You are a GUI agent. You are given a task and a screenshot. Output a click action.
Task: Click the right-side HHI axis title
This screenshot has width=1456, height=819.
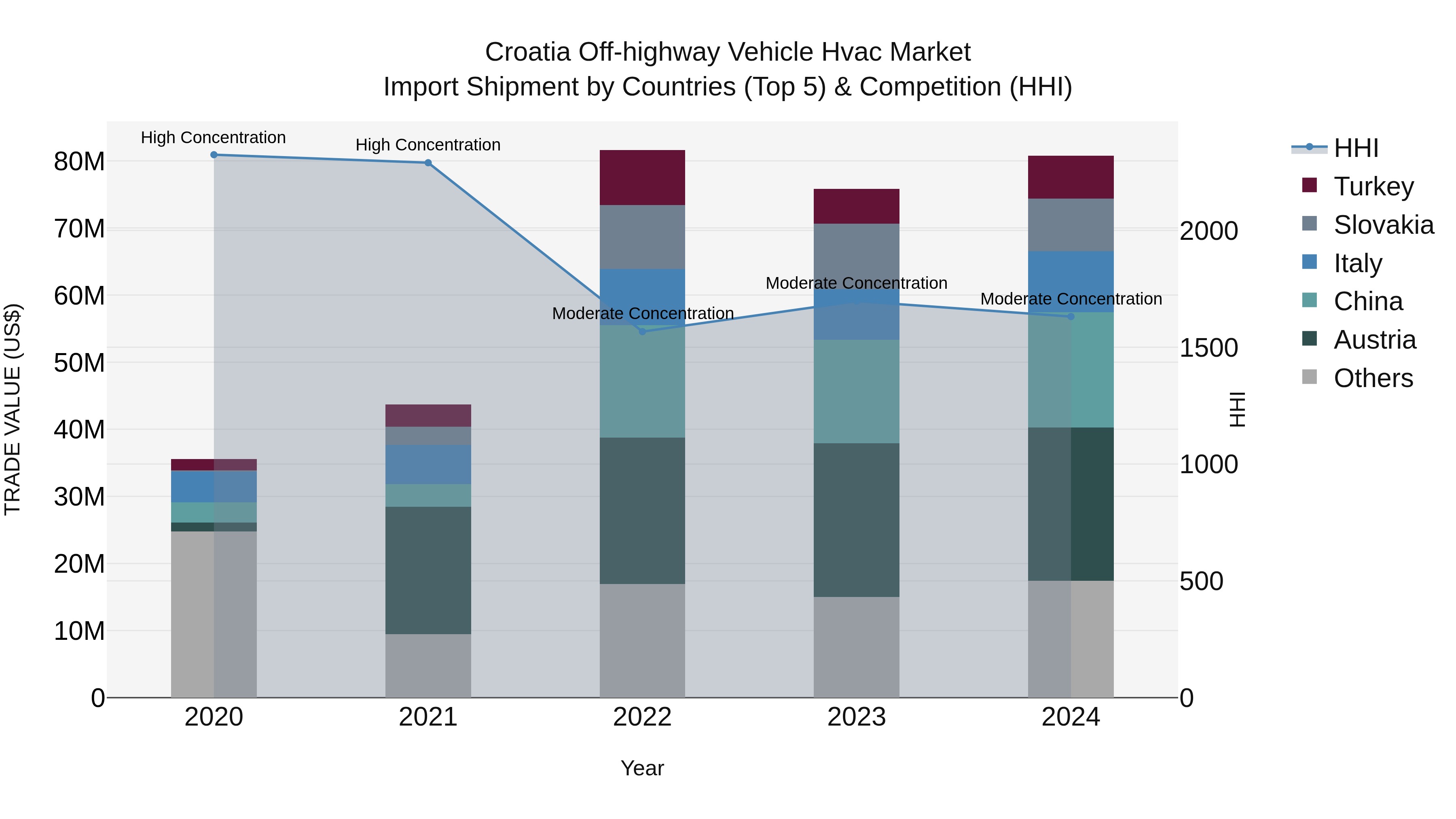click(1238, 409)
